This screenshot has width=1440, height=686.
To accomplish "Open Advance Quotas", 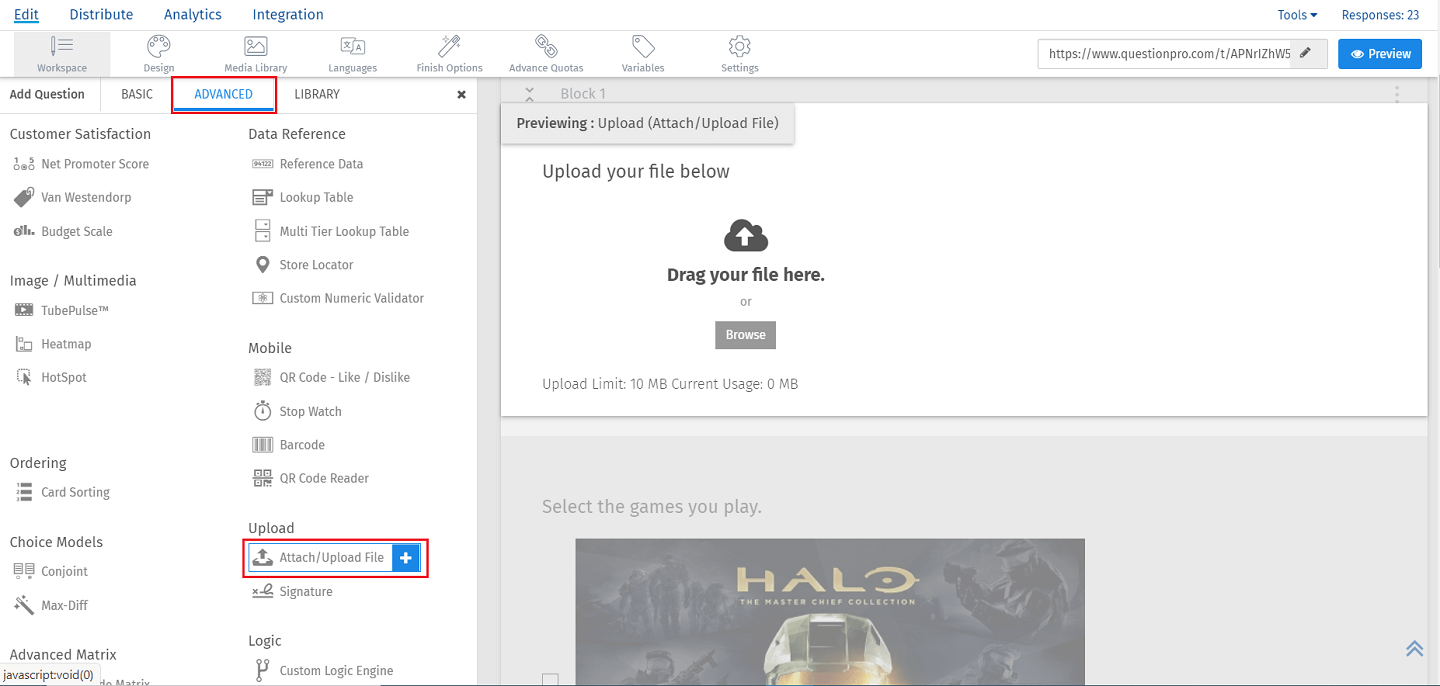I will (x=545, y=53).
